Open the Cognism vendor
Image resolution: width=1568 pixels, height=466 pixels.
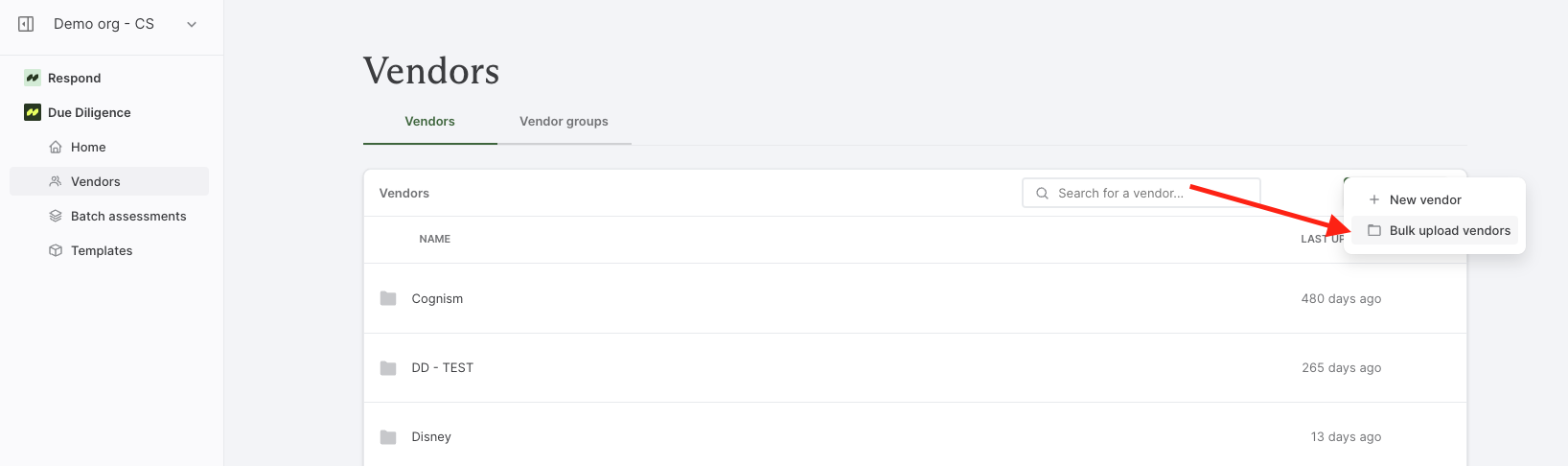click(x=437, y=298)
